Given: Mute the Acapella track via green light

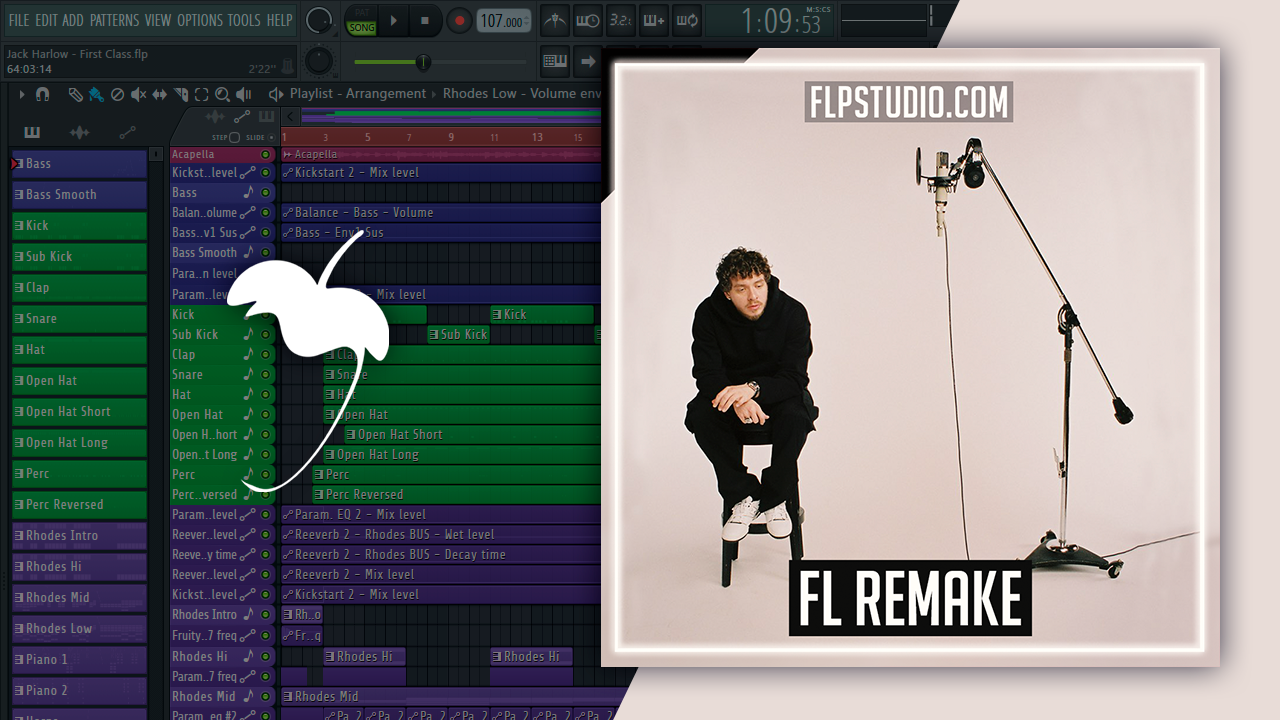Looking at the screenshot, I should 265,155.
